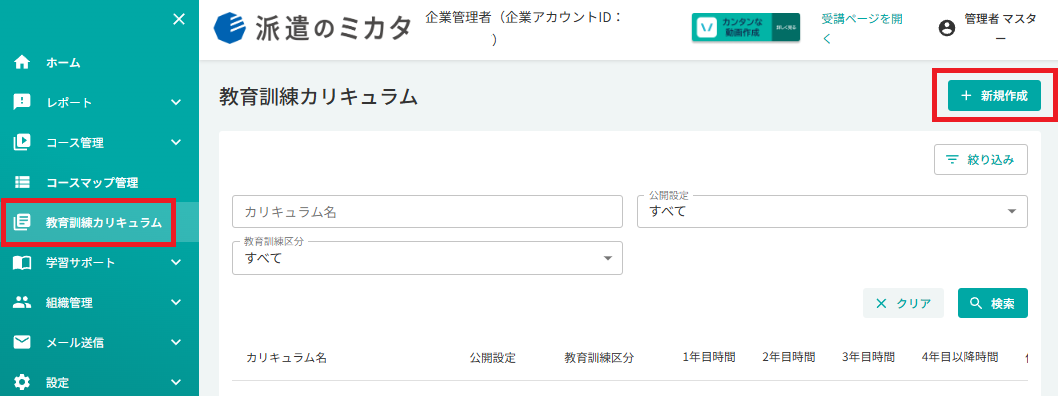Click the 4年目以降時間 column header
The image size is (1058, 396).
(959, 357)
